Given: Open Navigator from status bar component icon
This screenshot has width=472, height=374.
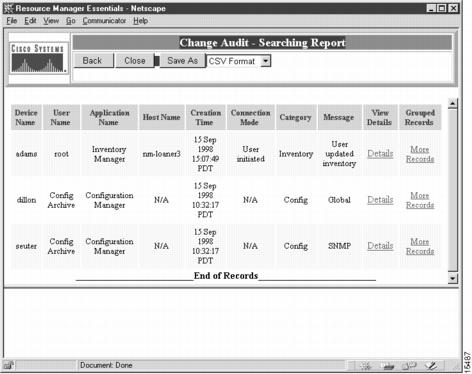Looking at the screenshot, I should (366, 366).
